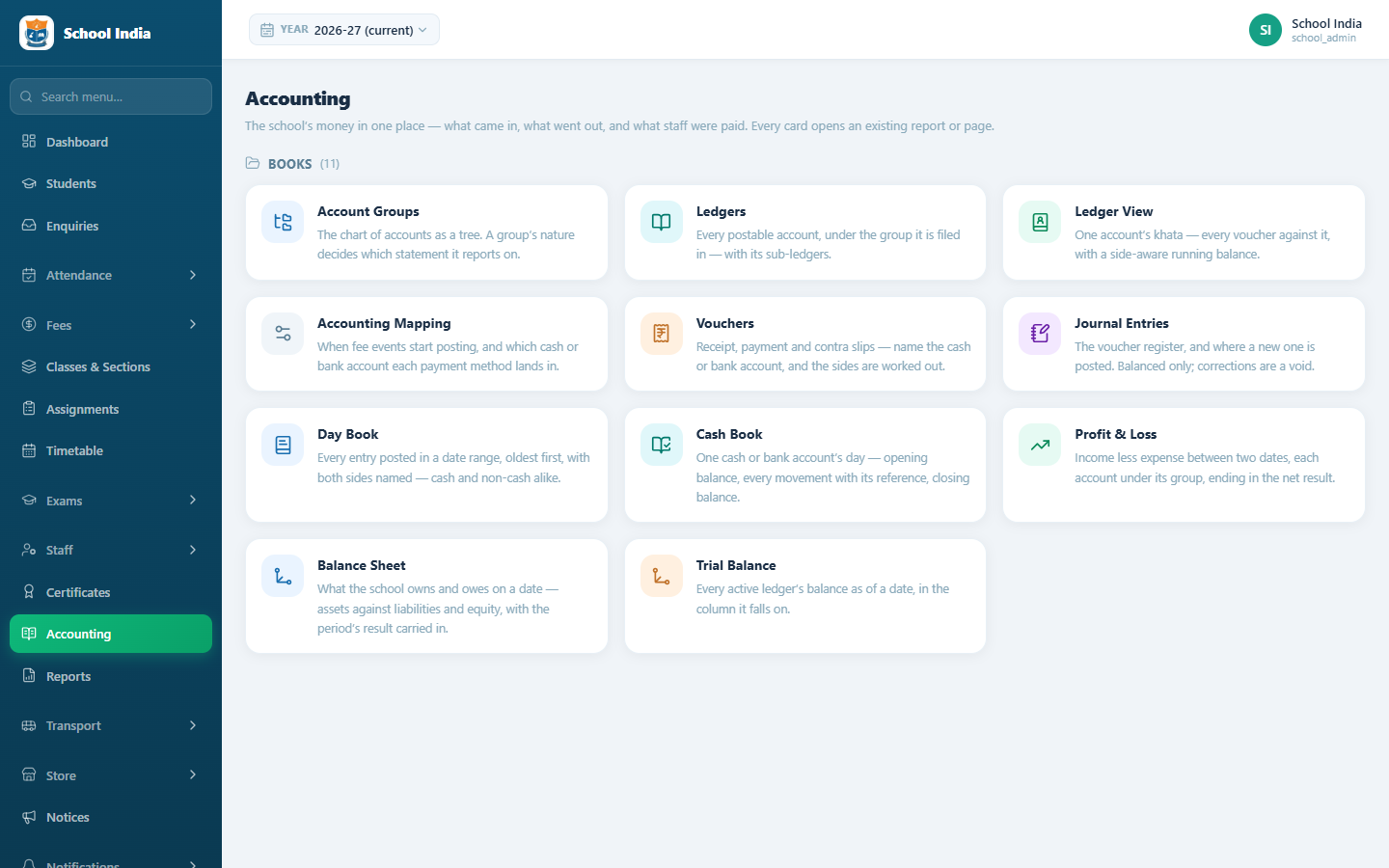This screenshot has height=868, width=1389.
Task: Select Enquiries in the sidebar
Action: (x=111, y=226)
